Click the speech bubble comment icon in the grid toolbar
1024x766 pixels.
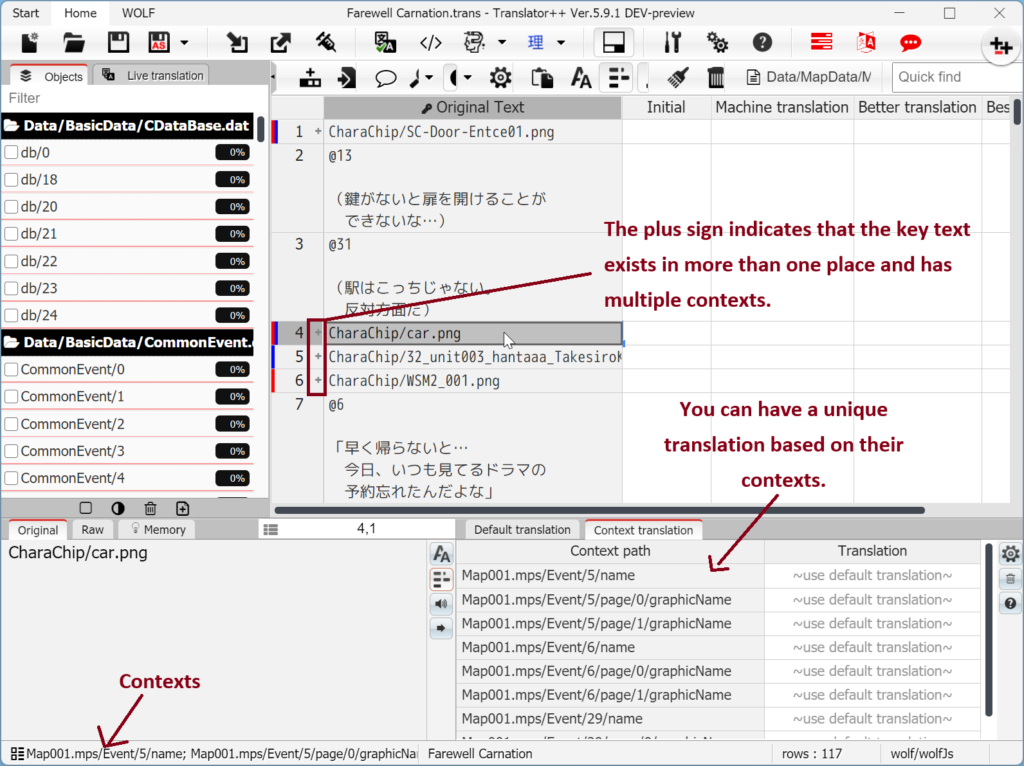tap(385, 78)
